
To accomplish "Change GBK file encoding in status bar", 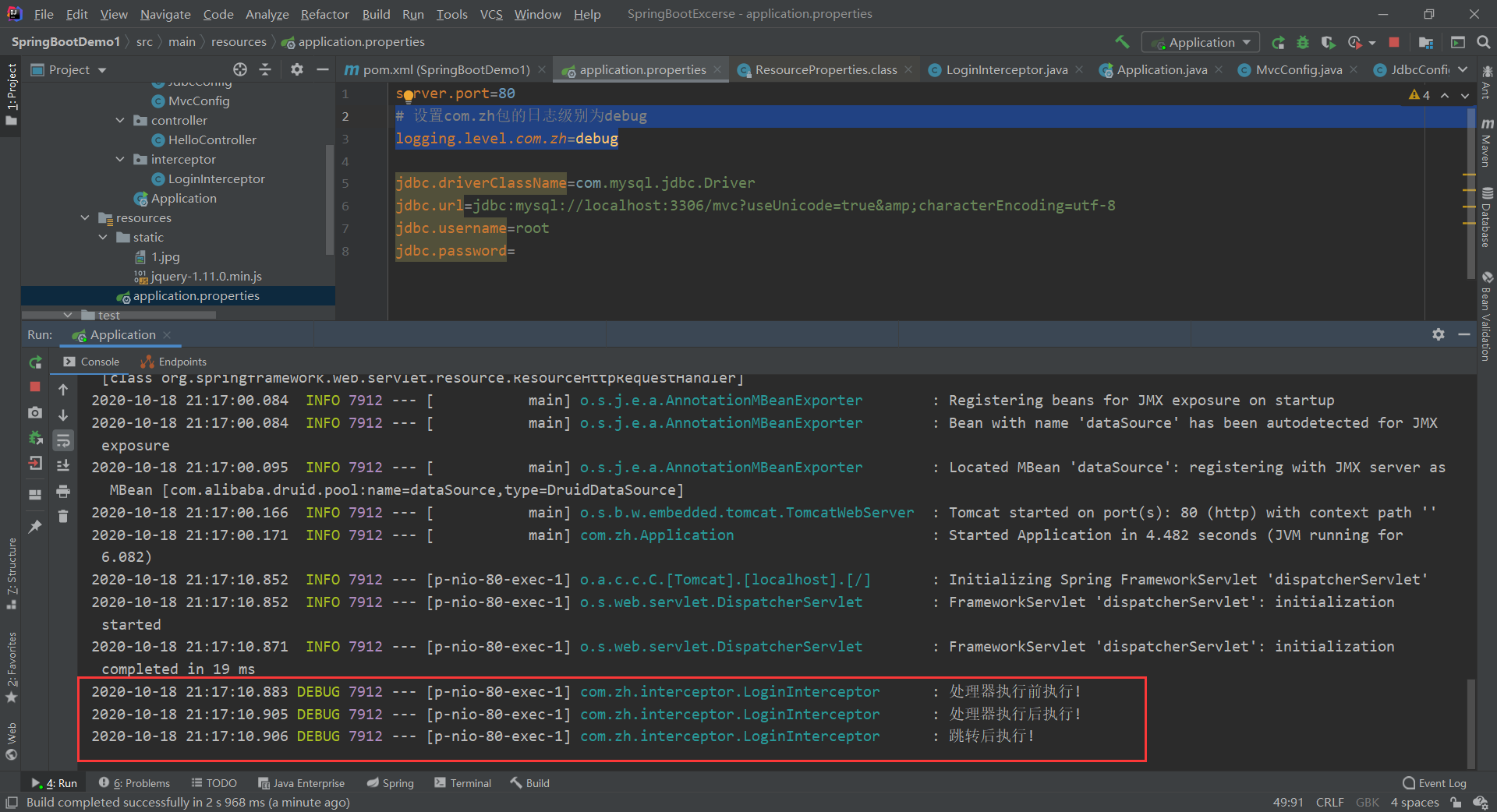I will [1368, 802].
